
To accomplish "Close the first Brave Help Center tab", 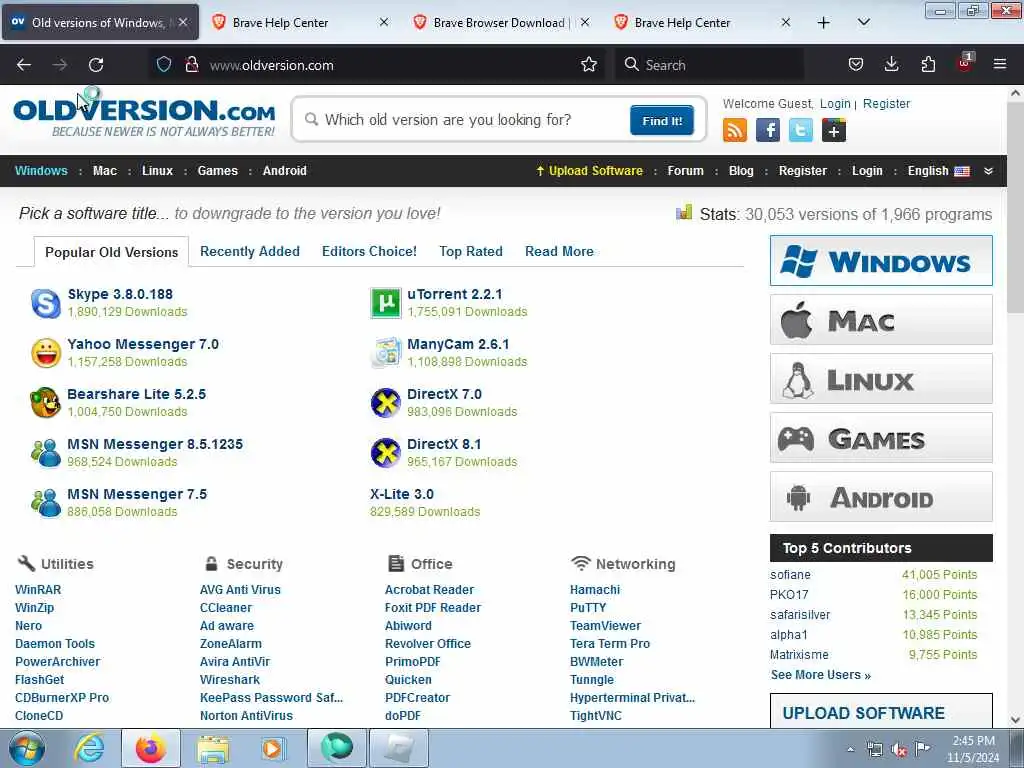I will 384,22.
